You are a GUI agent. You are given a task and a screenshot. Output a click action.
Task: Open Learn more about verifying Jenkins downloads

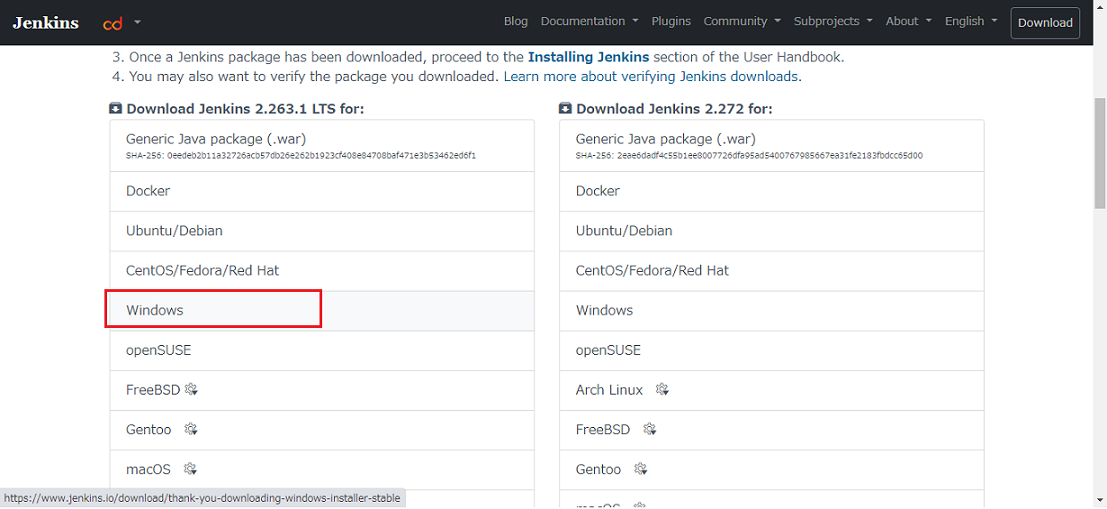pos(652,76)
